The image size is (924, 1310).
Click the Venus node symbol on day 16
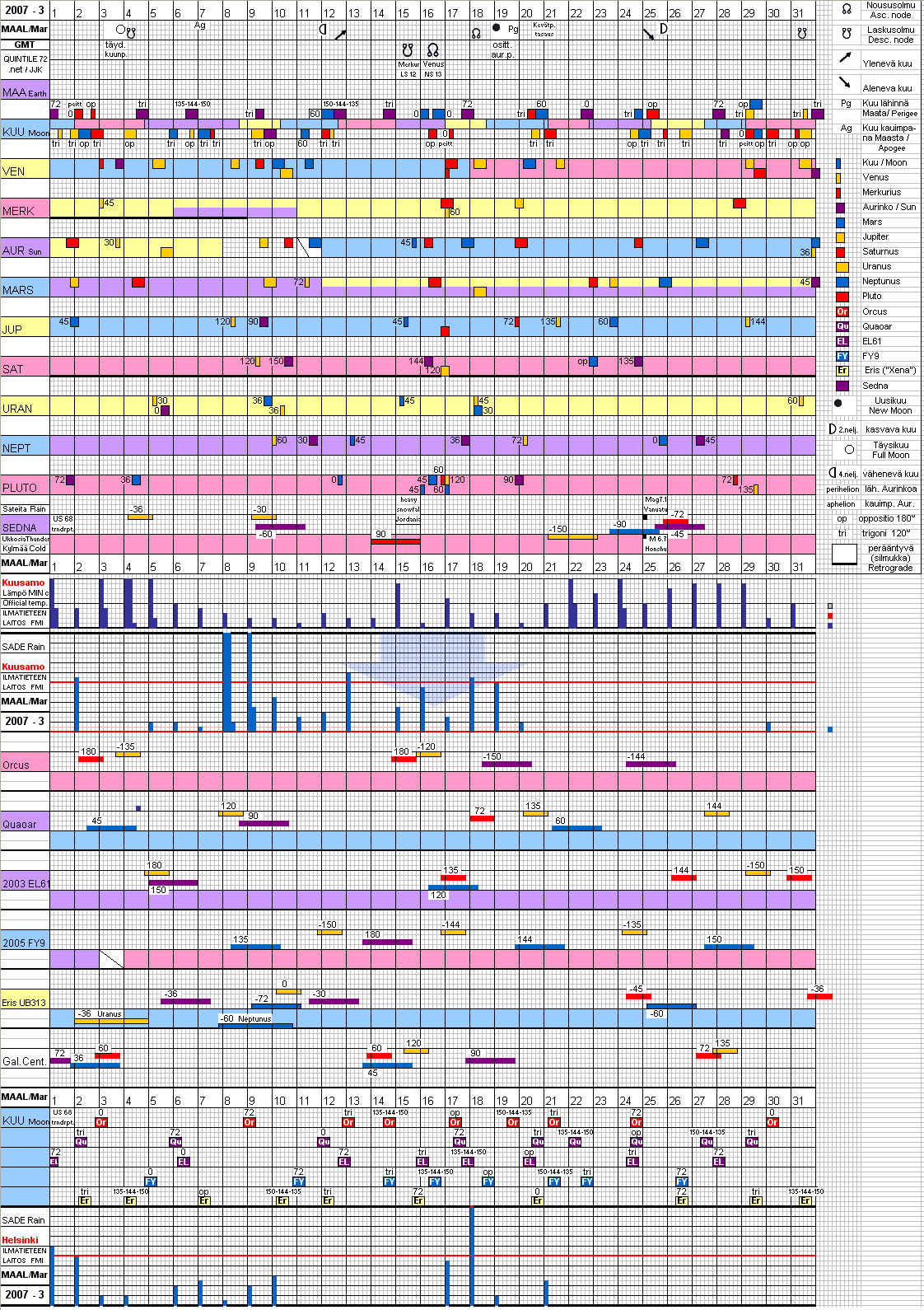click(432, 50)
